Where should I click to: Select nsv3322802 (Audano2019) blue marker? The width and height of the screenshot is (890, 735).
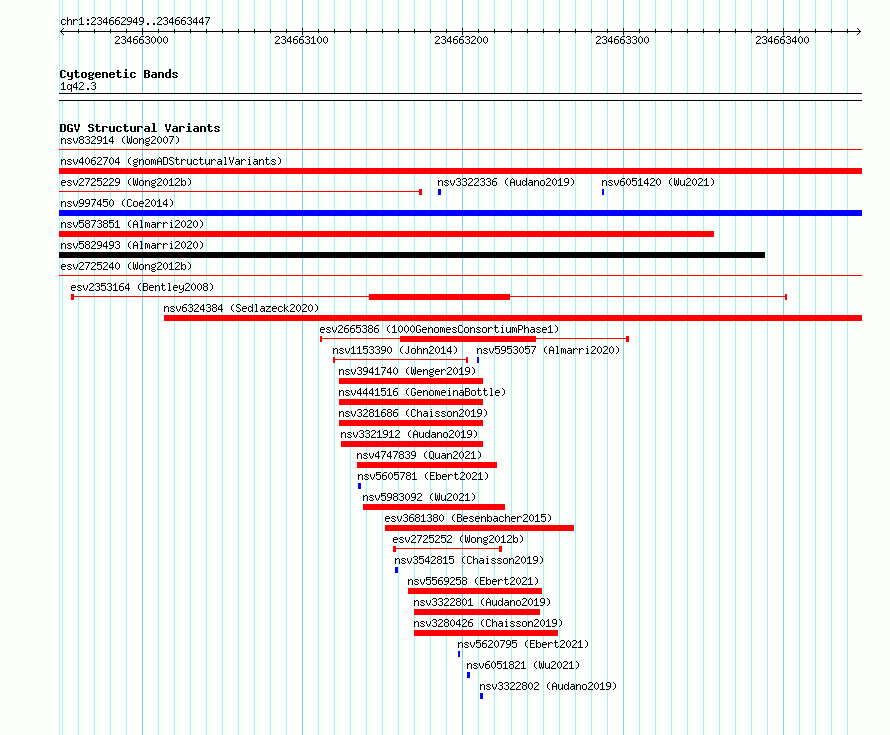481,696
